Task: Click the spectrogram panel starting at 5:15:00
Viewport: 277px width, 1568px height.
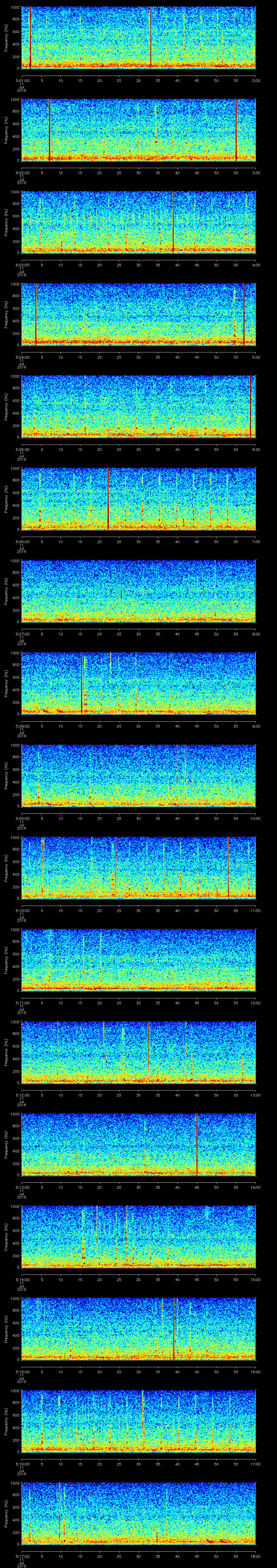Action: click(x=139, y=1329)
